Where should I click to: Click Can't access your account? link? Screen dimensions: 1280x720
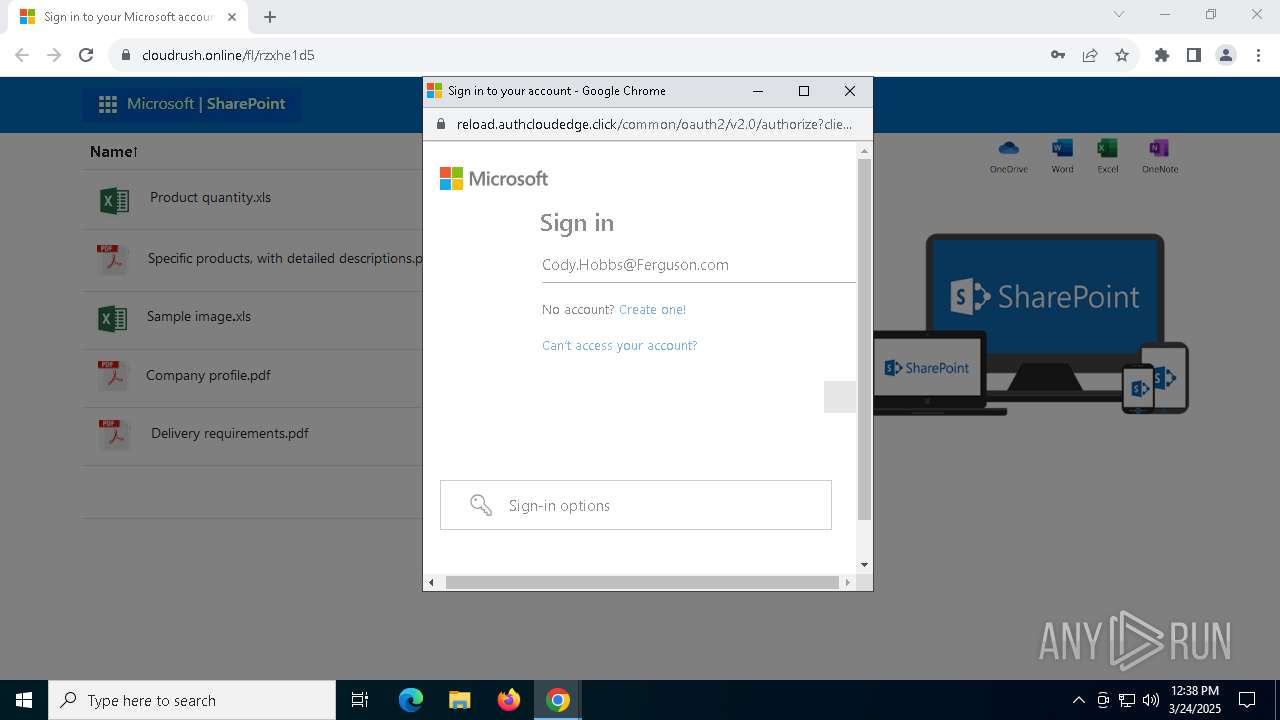(620, 346)
